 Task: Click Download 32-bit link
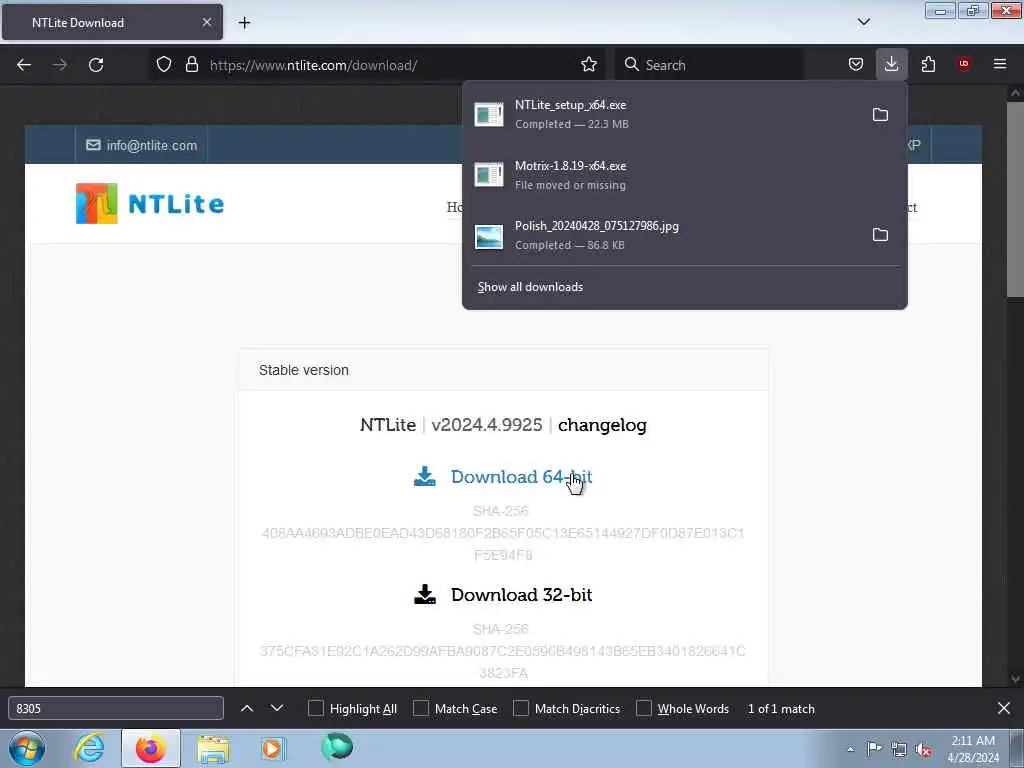[521, 595]
